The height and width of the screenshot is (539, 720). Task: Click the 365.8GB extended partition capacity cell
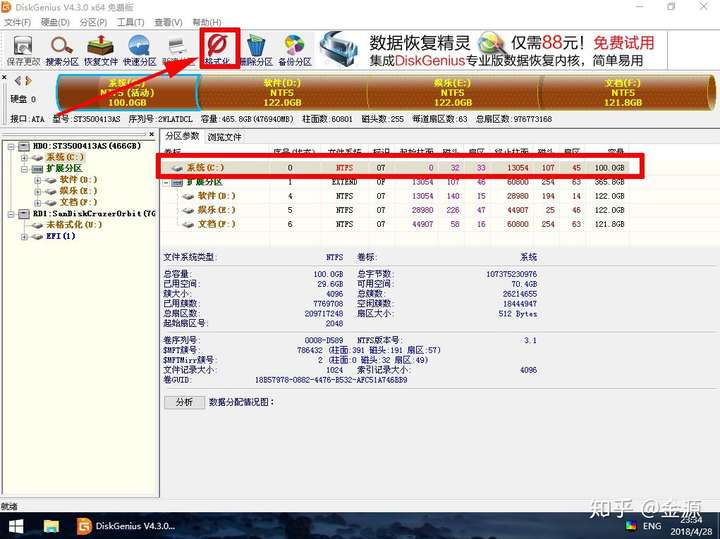point(609,182)
